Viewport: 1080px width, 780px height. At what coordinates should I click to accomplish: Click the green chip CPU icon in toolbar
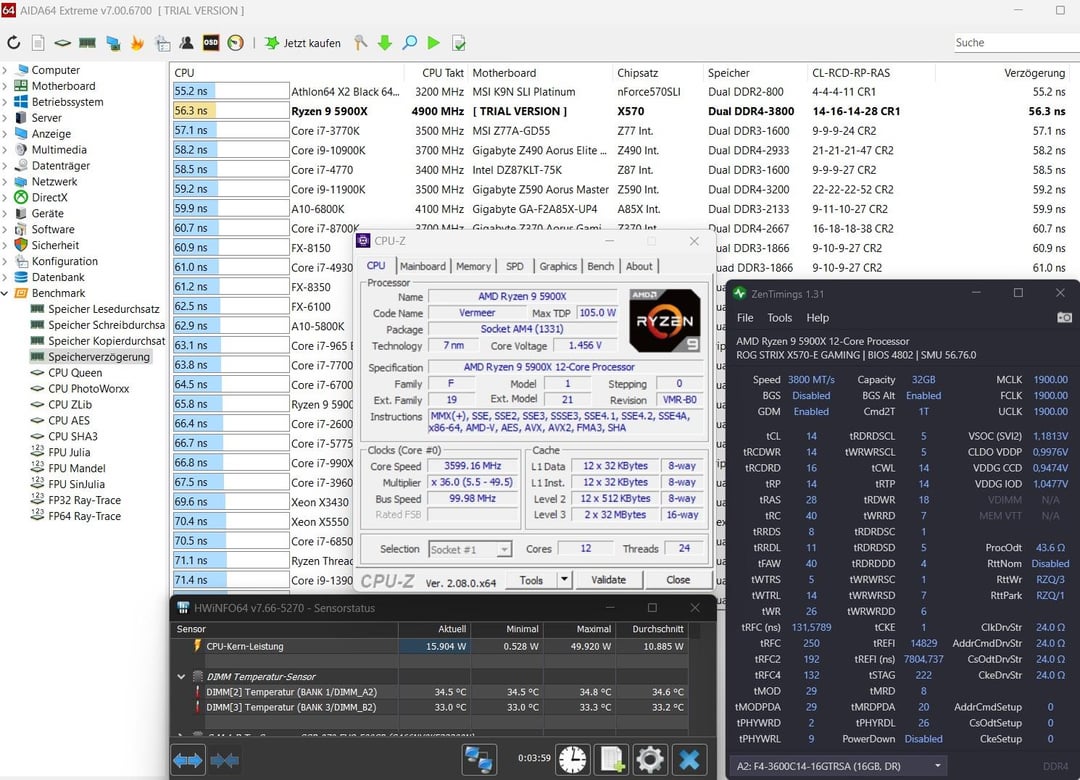point(63,43)
